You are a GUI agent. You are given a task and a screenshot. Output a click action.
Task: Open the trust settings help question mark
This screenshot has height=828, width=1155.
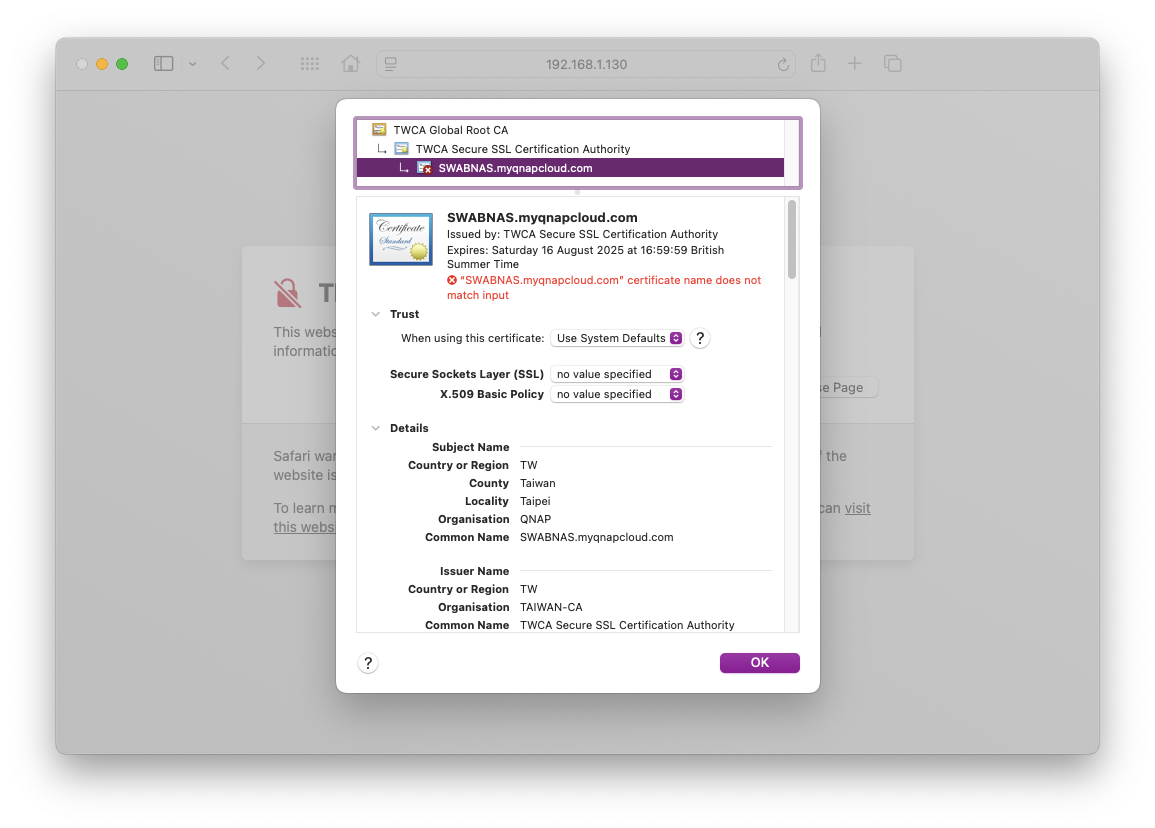point(700,338)
